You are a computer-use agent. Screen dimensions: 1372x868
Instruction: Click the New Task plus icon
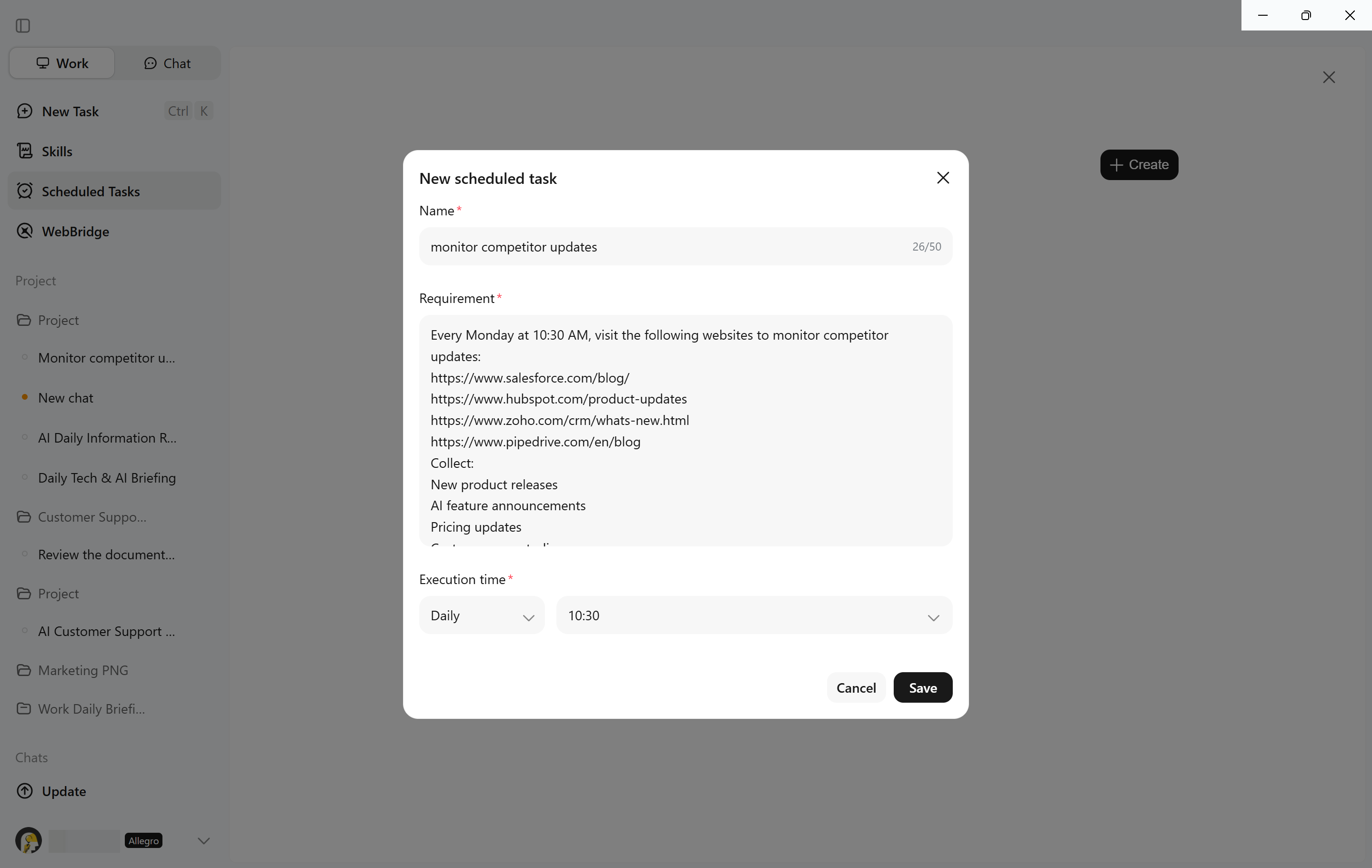[24, 111]
